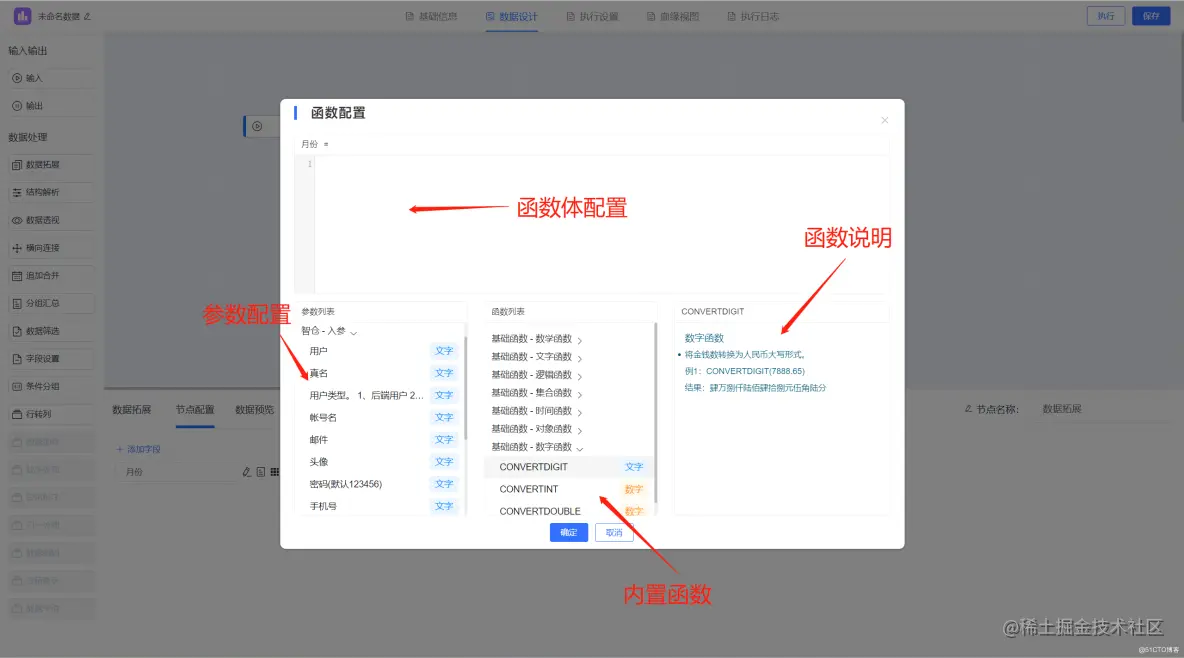The height and width of the screenshot is (658, 1184).
Task: Select the 结构解析 sliders icon
Action: (17, 193)
